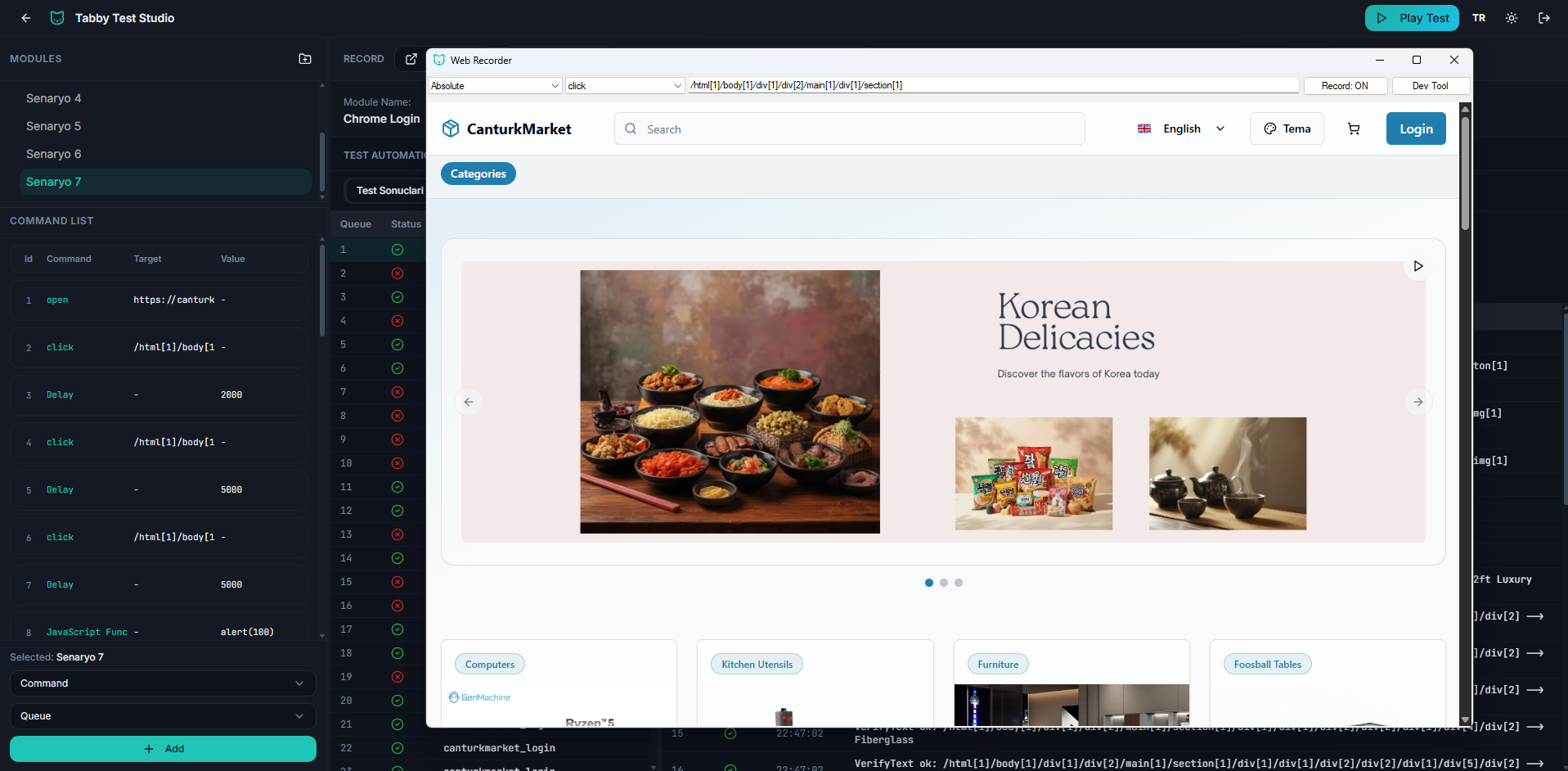The height and width of the screenshot is (771, 1568).
Task: Click the XPath target input field
Action: click(x=993, y=85)
